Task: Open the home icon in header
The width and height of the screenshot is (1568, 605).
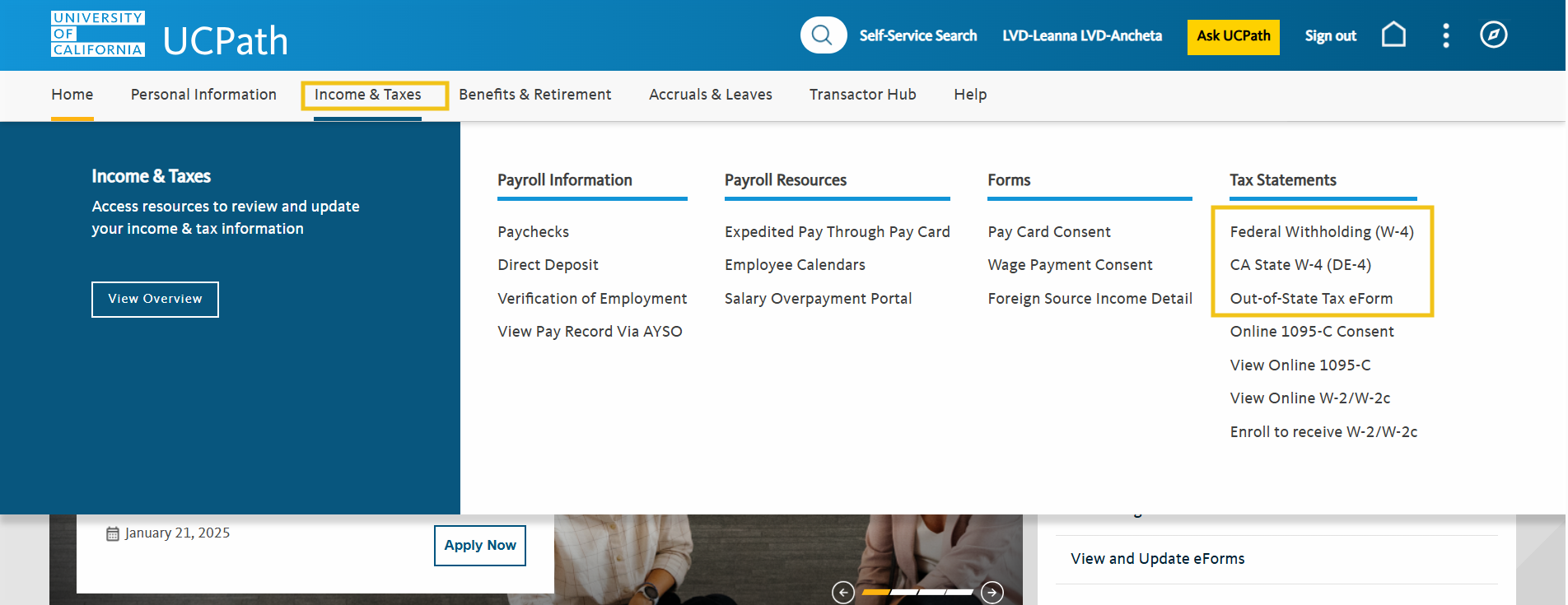Action: 1393,35
